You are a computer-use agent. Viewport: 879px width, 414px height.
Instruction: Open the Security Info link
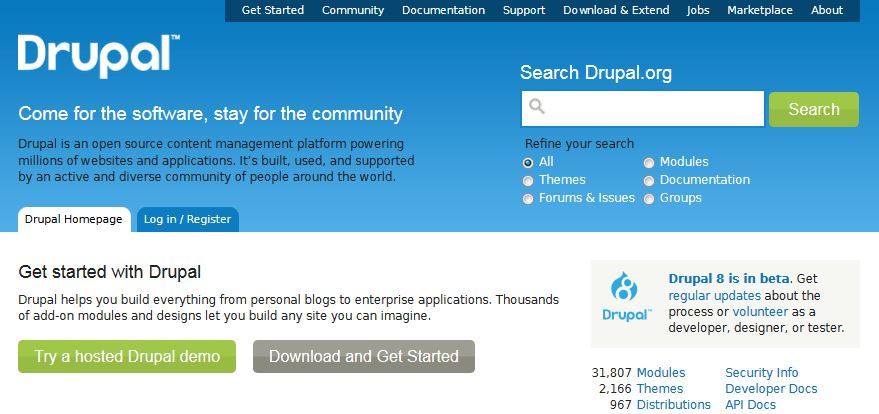[761, 373]
